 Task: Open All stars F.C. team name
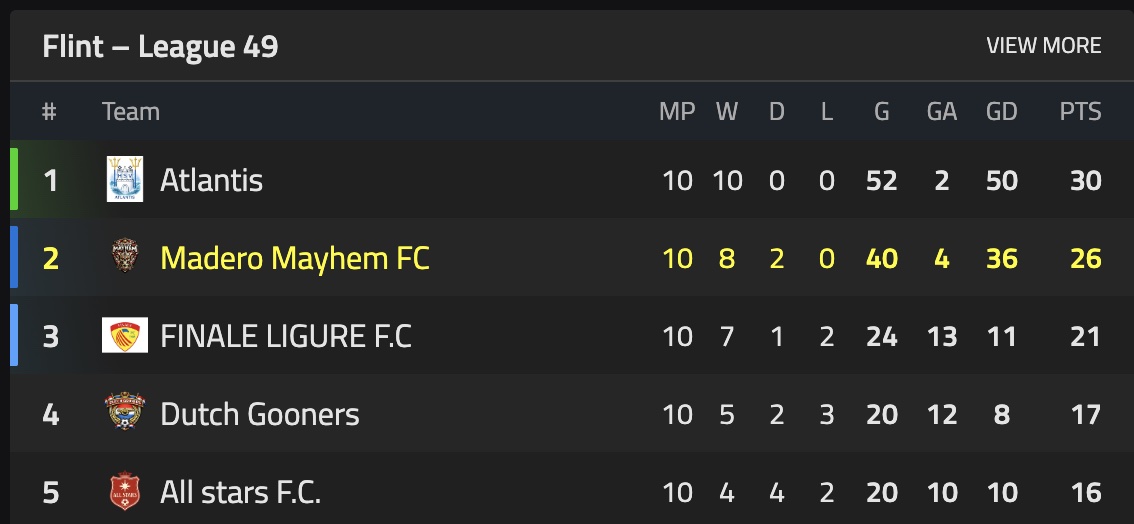(240, 492)
